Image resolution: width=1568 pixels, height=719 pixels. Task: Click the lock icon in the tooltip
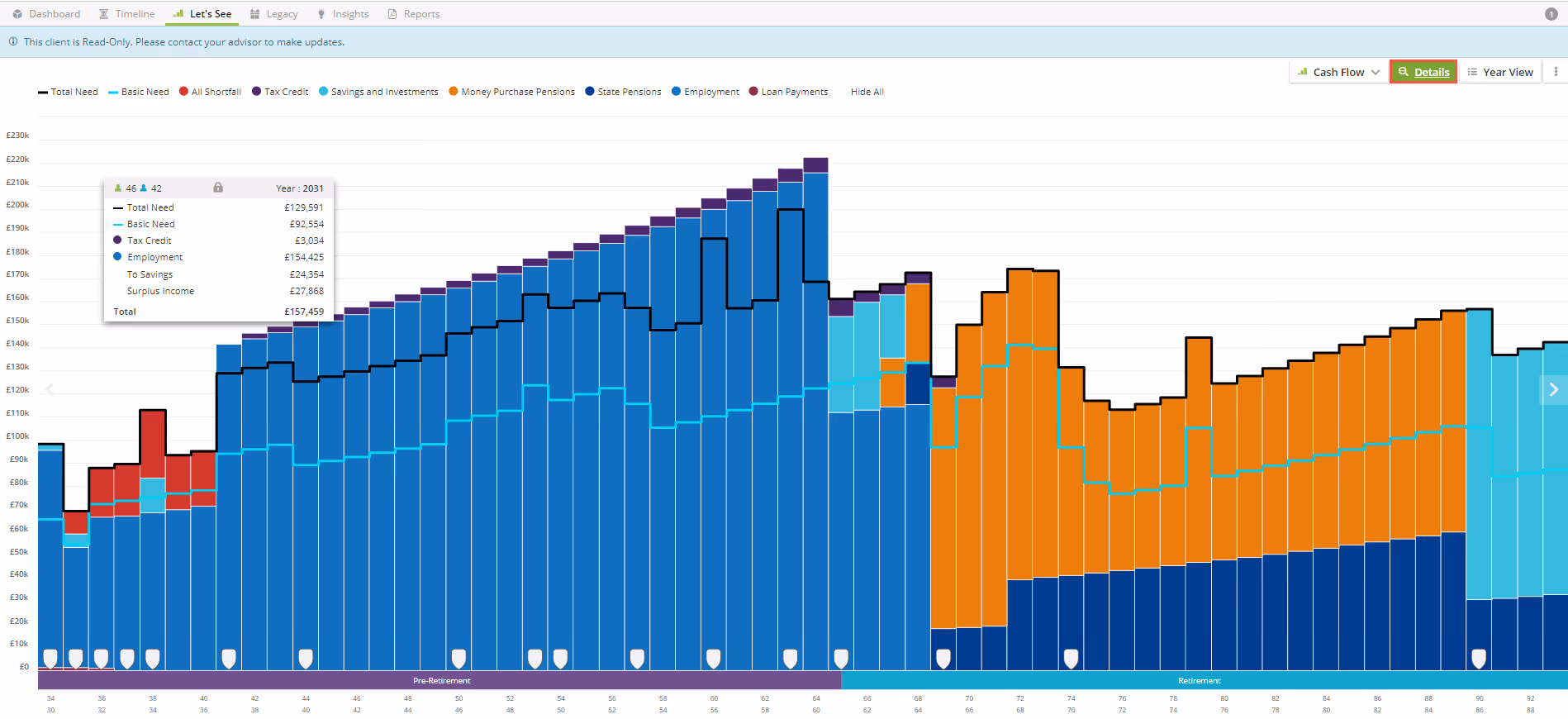218,188
